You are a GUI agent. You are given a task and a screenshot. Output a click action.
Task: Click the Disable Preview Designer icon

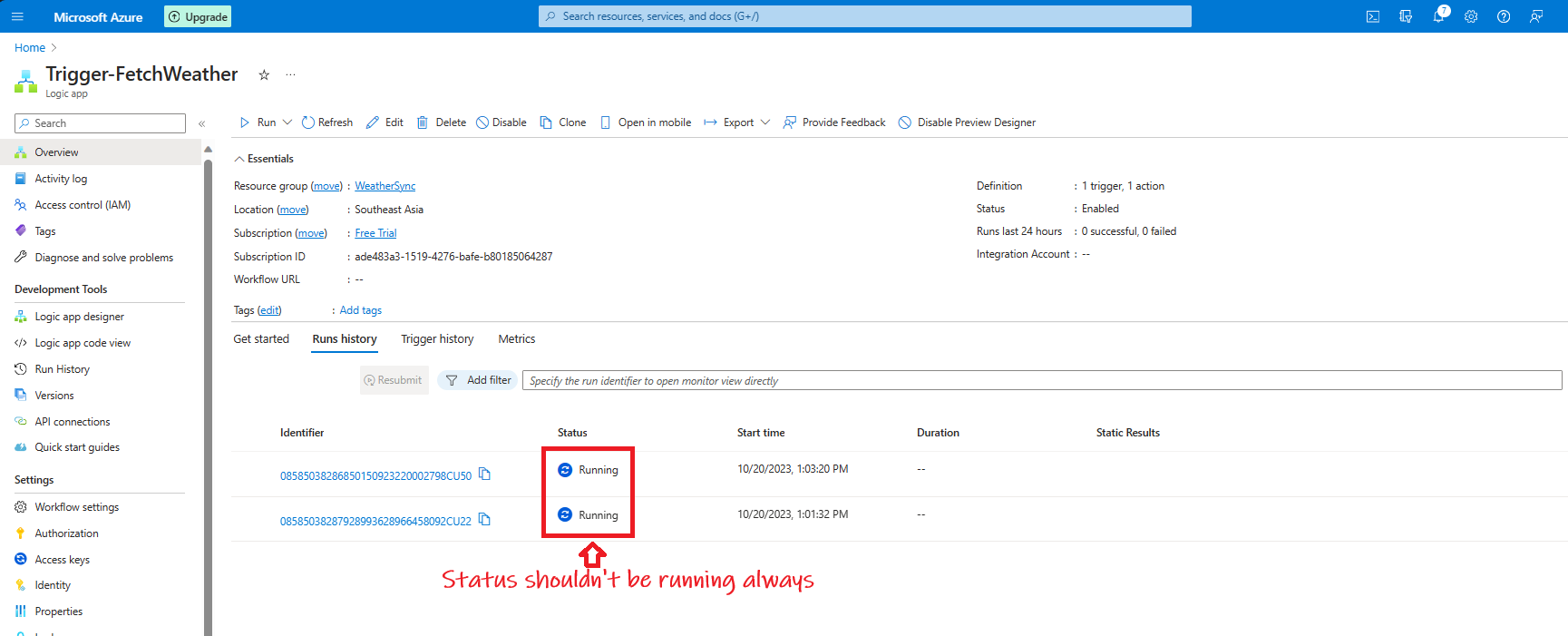pos(905,122)
